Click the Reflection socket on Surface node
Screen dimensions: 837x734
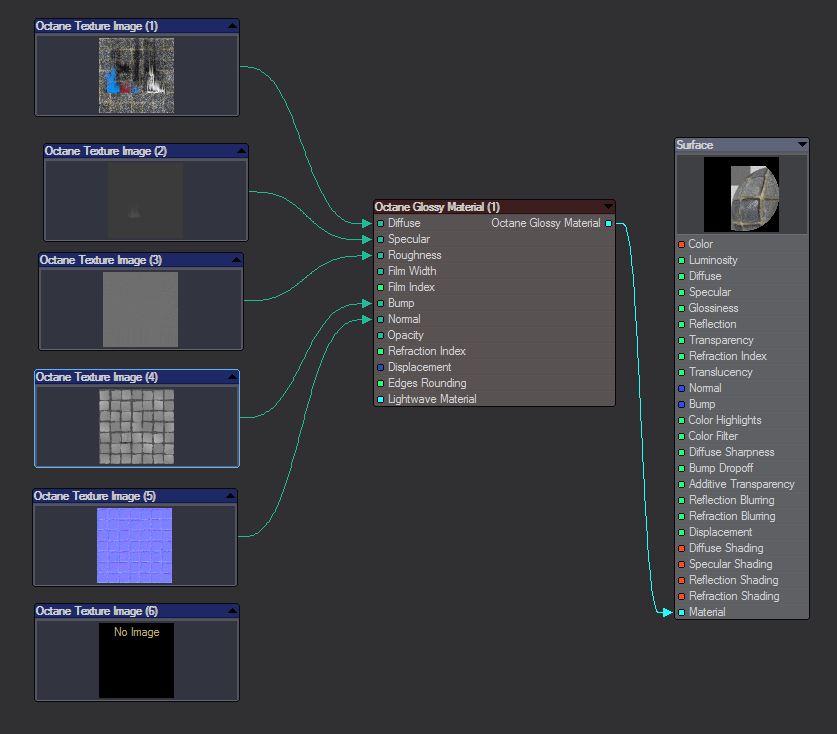tap(682, 325)
